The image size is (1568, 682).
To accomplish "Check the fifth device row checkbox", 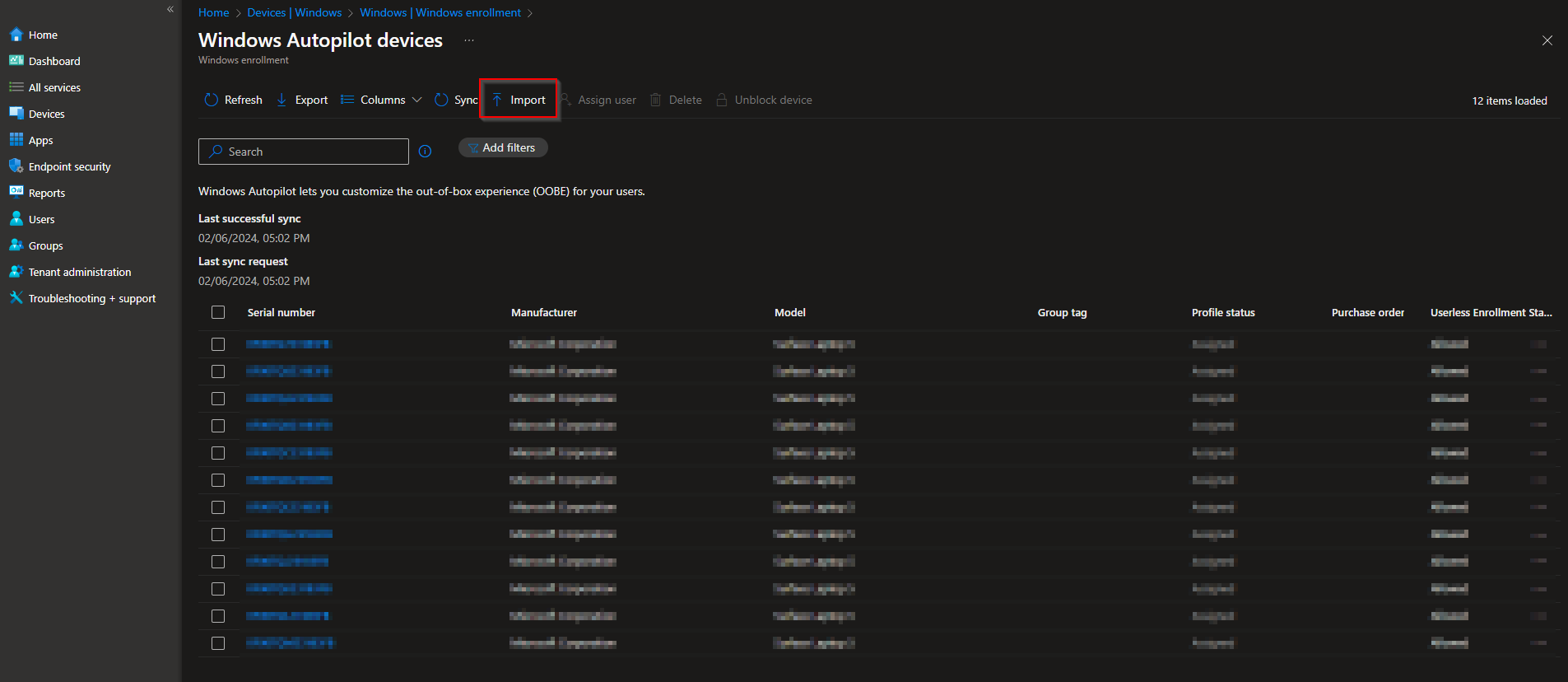I will click(218, 453).
